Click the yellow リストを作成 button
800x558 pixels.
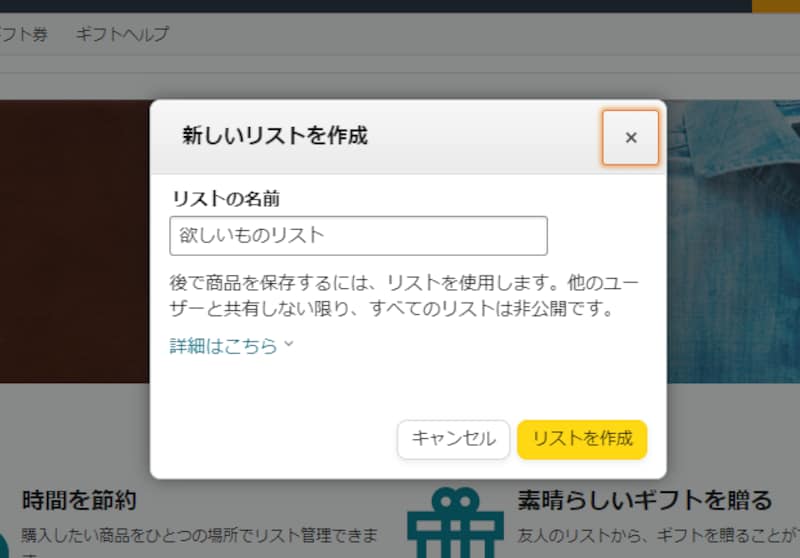tap(582, 439)
